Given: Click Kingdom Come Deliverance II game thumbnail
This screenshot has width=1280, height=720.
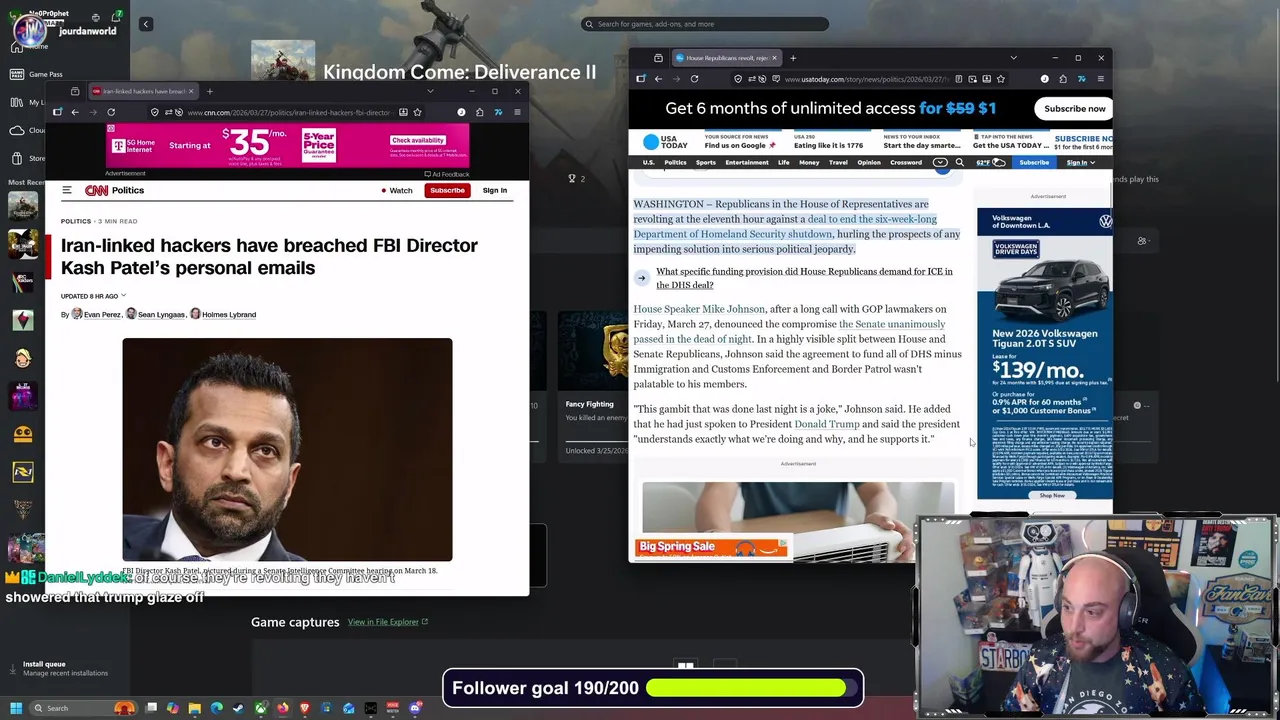Looking at the screenshot, I should 283,61.
